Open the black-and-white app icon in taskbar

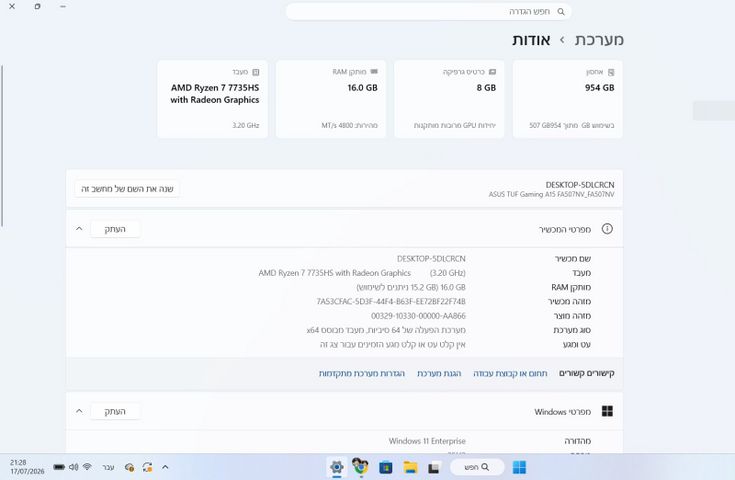click(434, 468)
